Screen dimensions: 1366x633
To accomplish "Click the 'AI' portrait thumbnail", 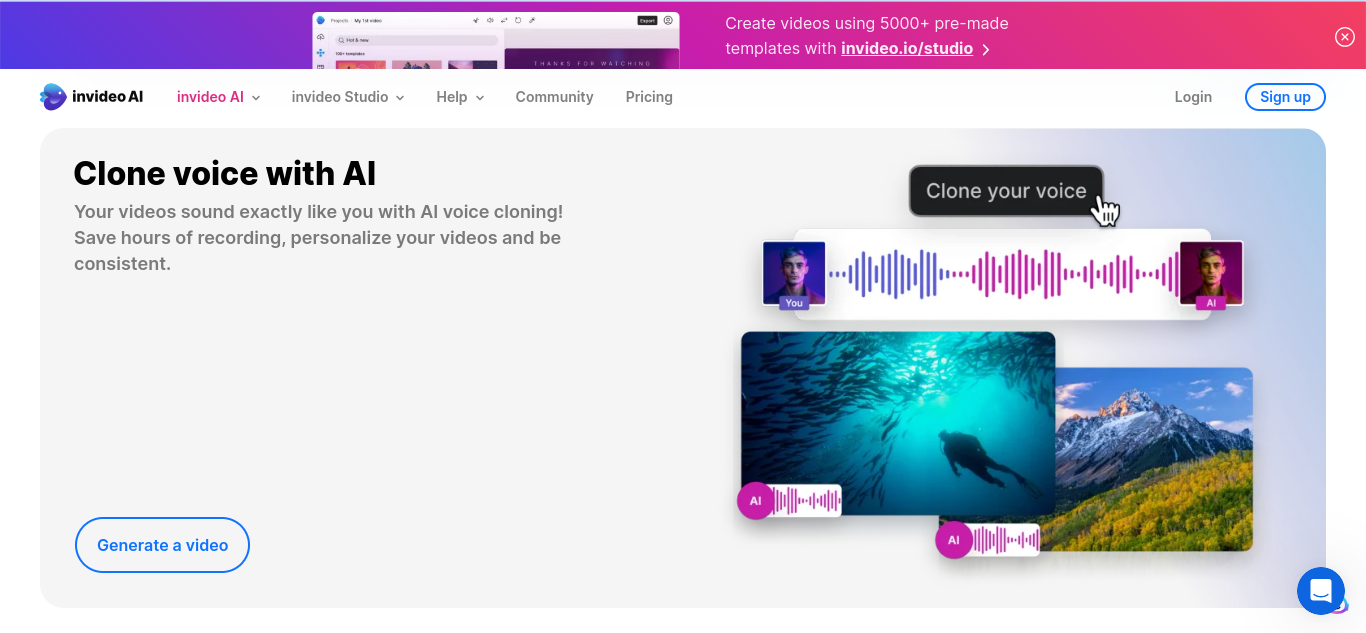I will [1211, 274].
